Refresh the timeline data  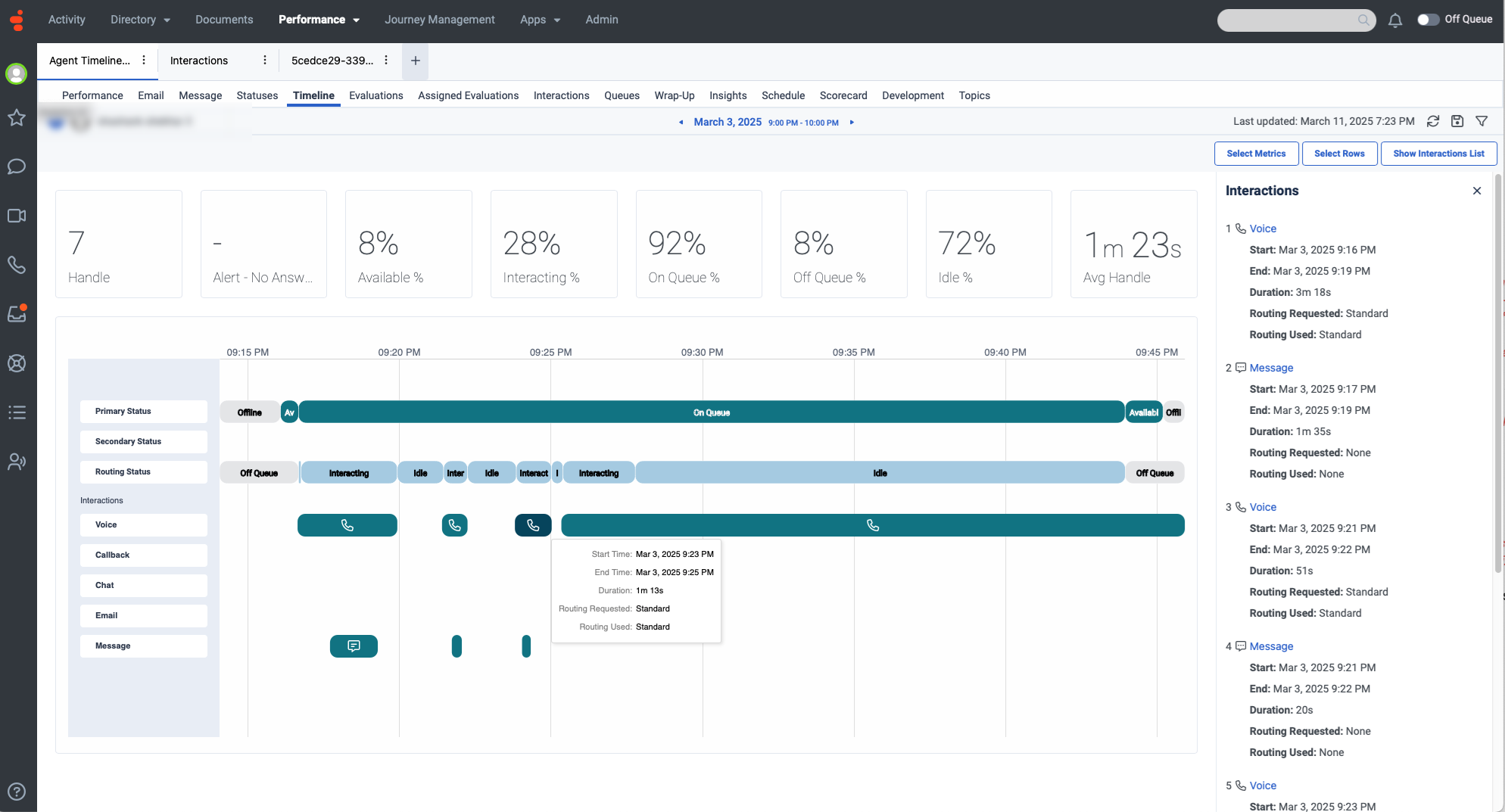[1432, 121]
